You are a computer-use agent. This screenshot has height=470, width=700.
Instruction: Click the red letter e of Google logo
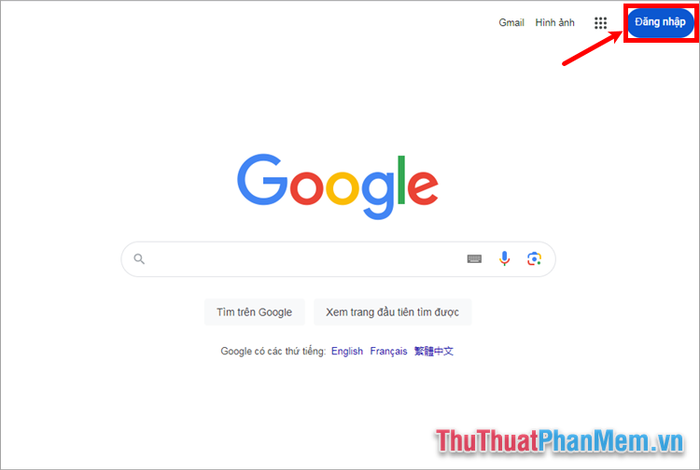pyautogui.click(x=422, y=187)
